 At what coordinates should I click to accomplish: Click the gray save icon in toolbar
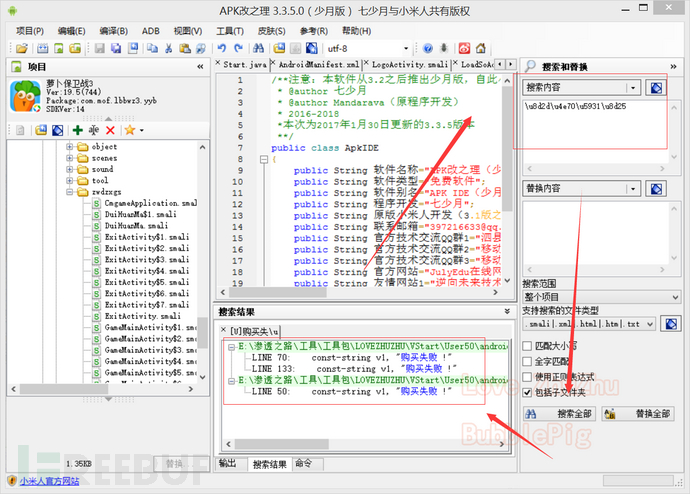tap(100, 48)
